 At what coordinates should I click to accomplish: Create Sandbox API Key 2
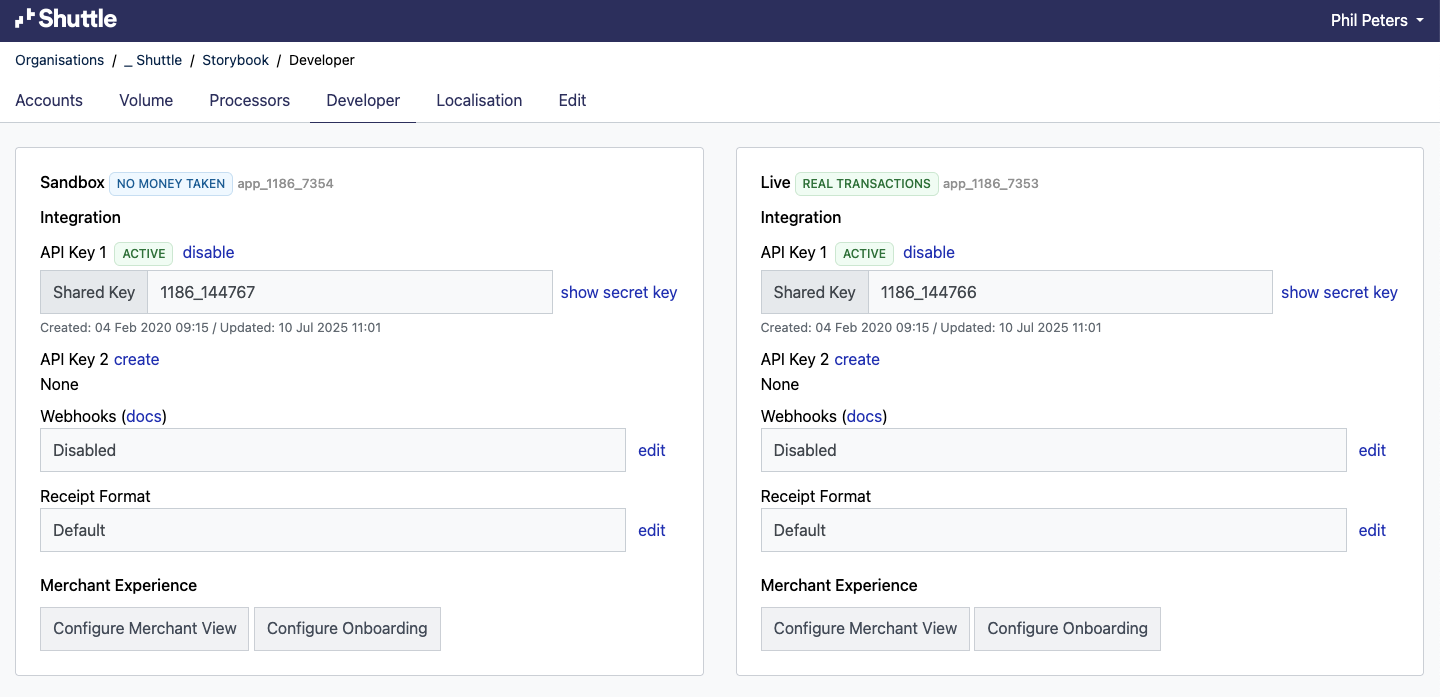(x=137, y=360)
